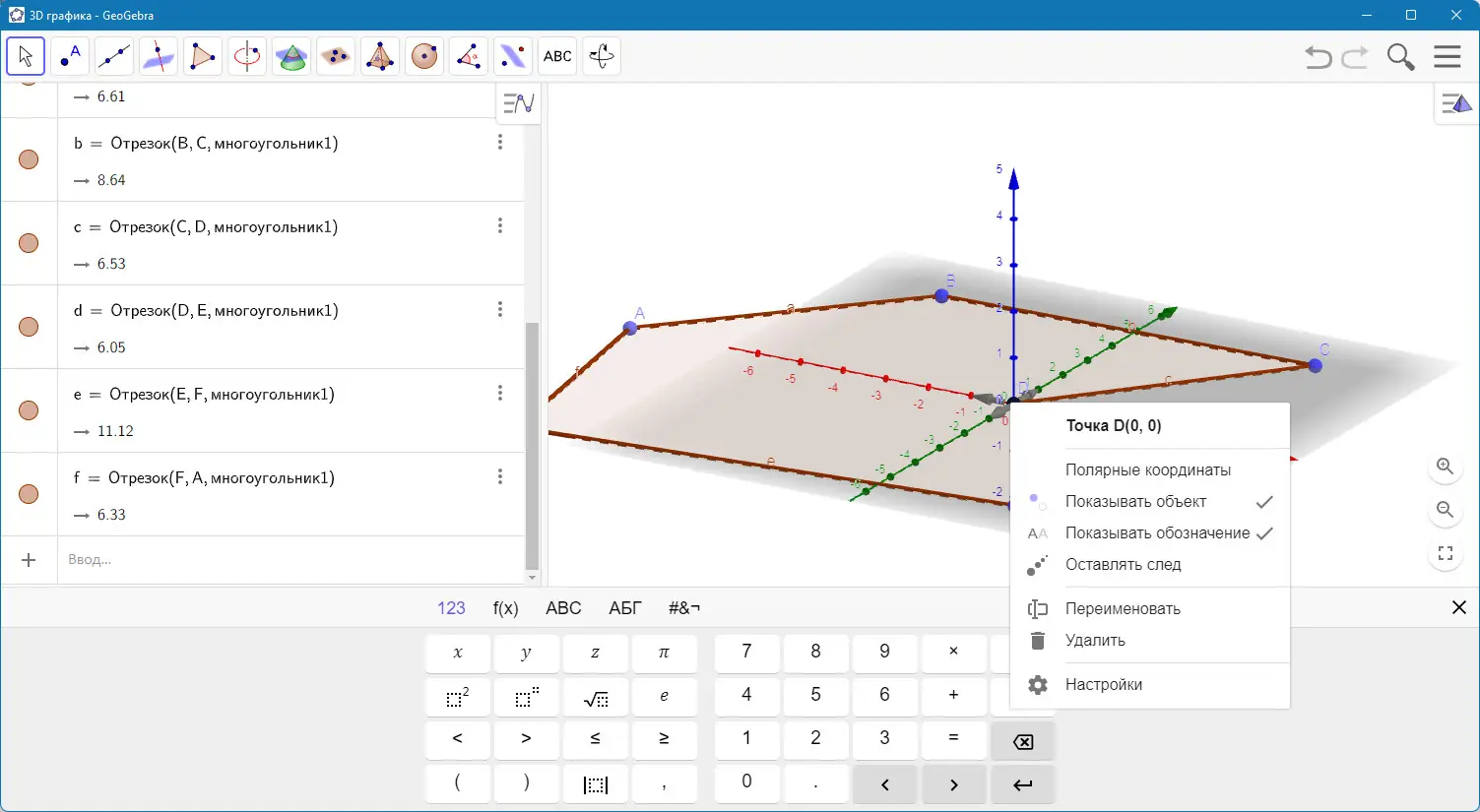Screen dimensions: 1480x812
Task: Select the Move arrow tool
Action: (26, 56)
